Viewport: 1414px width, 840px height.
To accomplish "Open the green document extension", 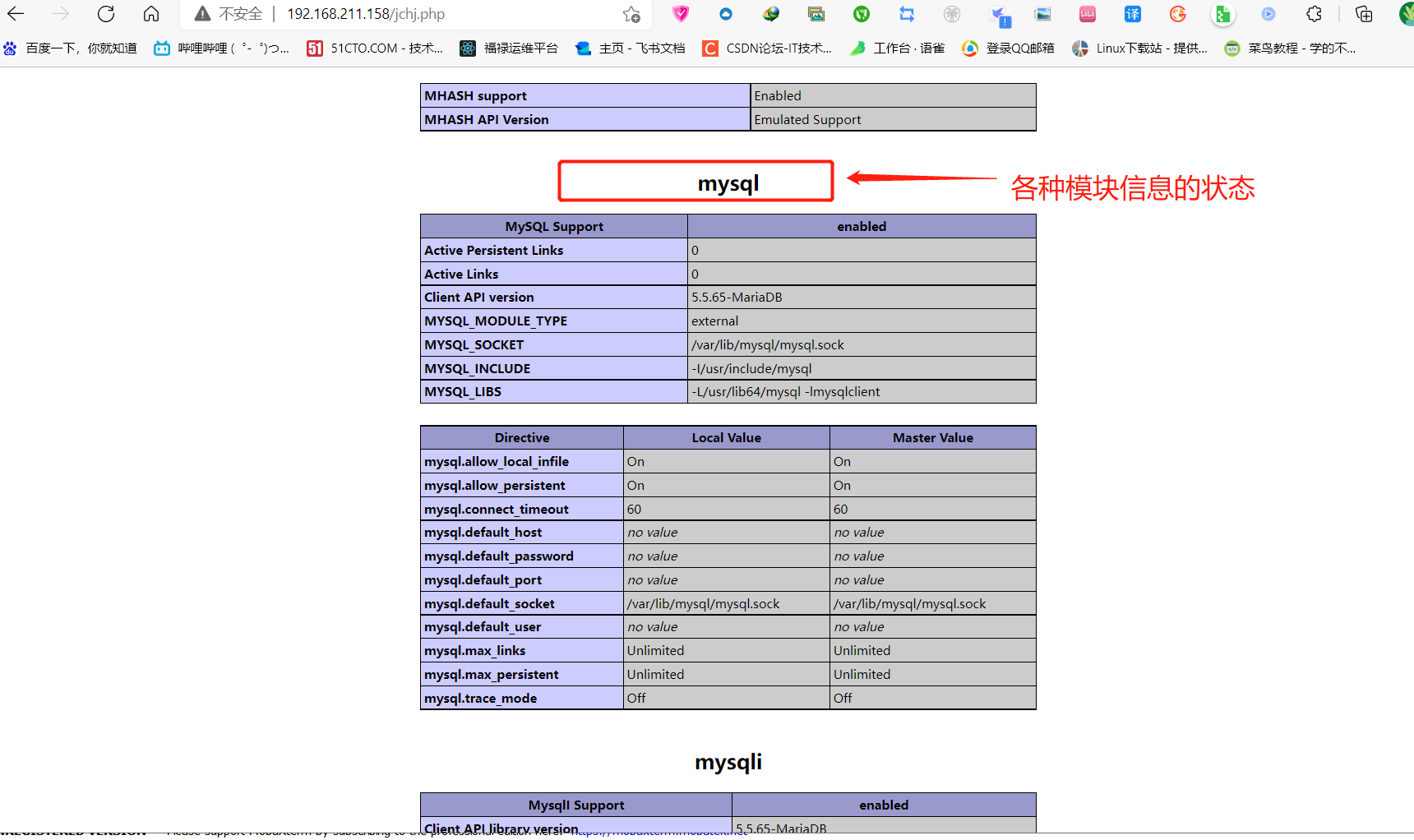I will [x=1223, y=14].
